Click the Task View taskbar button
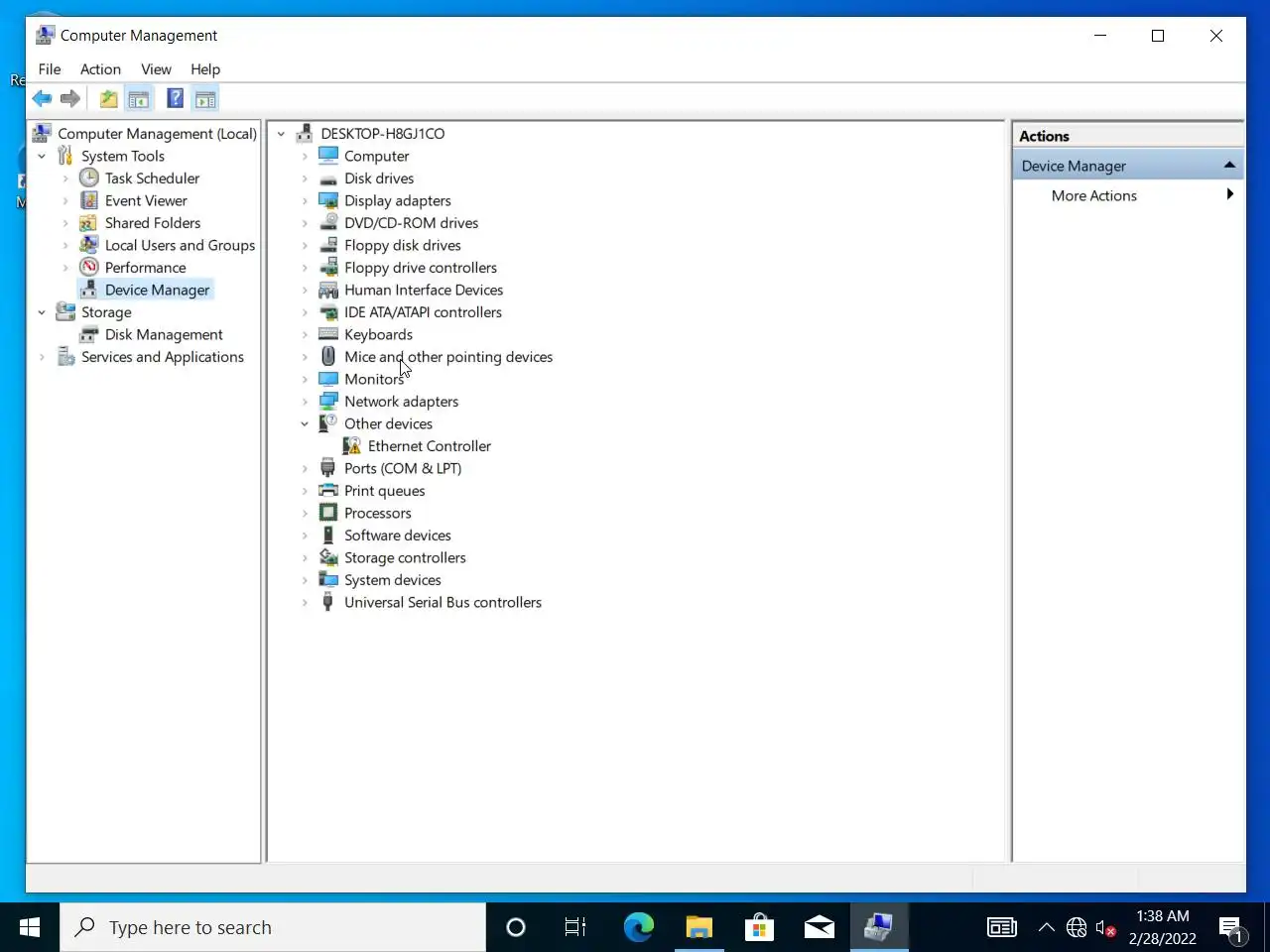1270x952 pixels. tap(575, 927)
